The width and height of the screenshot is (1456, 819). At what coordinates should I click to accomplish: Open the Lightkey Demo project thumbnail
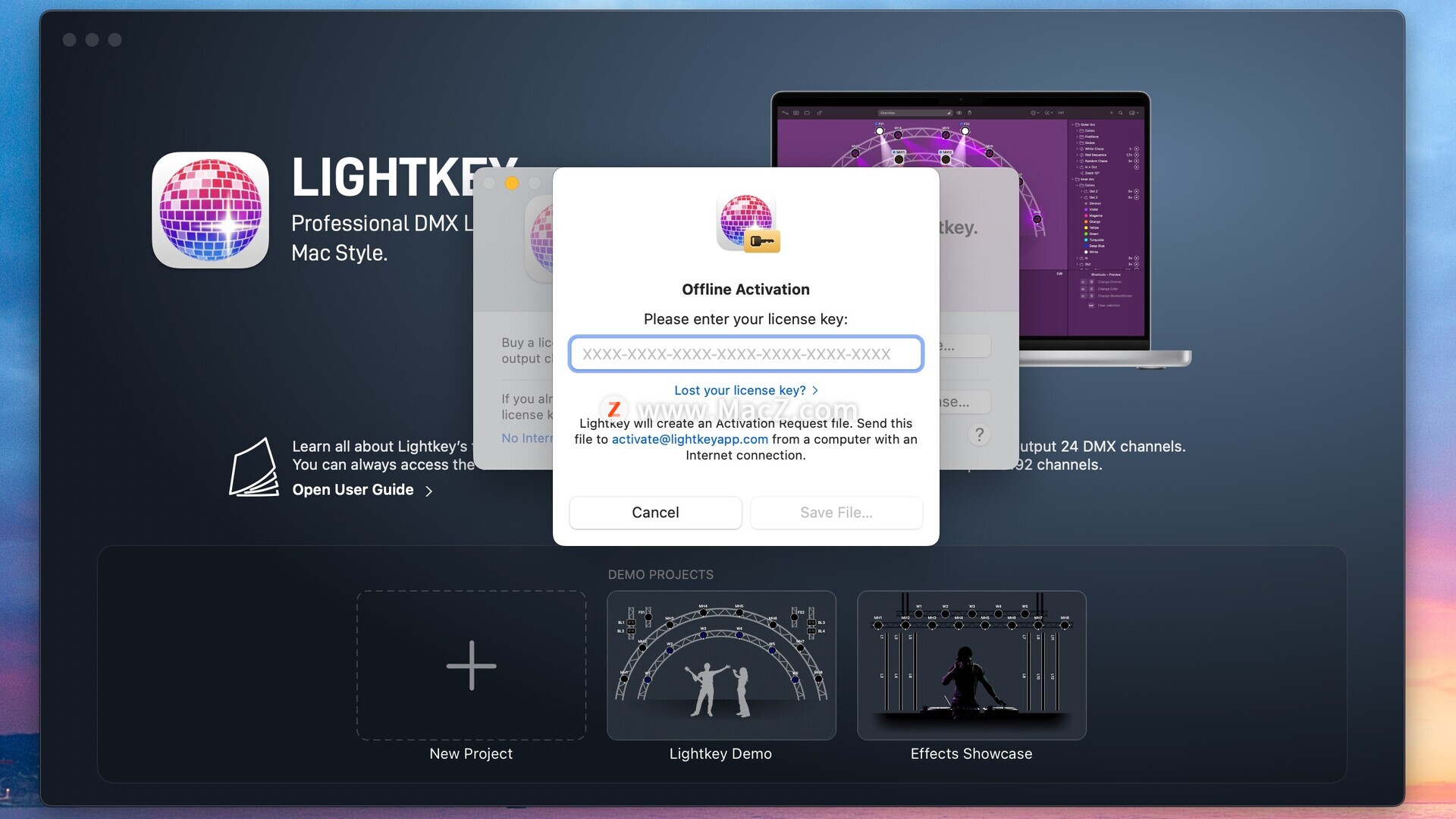coord(721,665)
